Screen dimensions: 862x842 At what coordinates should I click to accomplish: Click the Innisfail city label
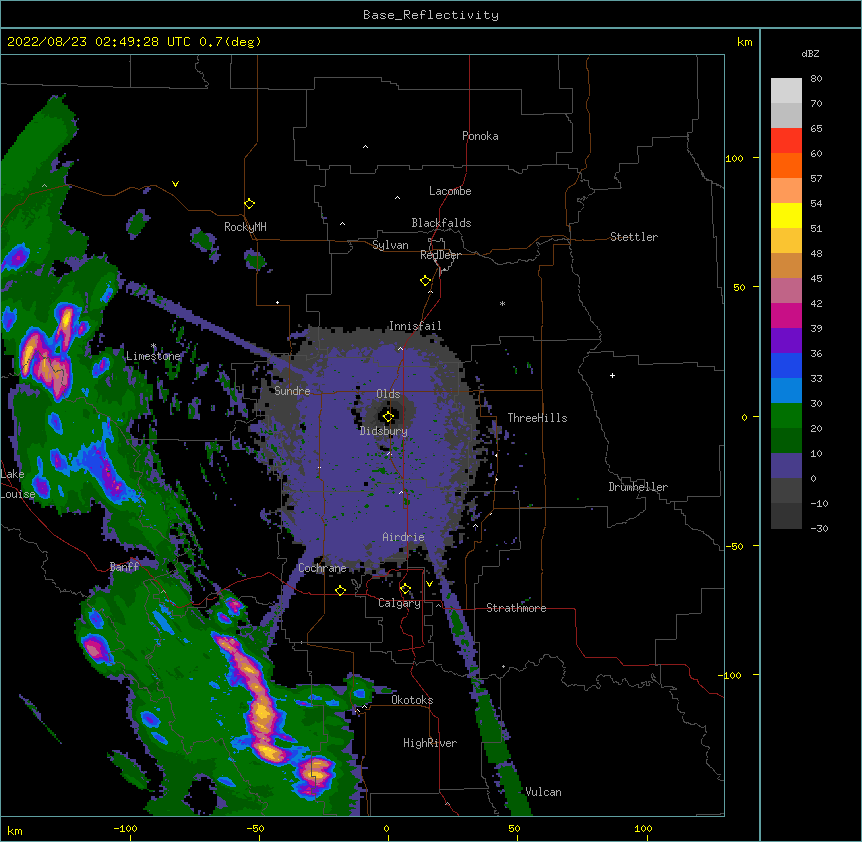coord(415,326)
